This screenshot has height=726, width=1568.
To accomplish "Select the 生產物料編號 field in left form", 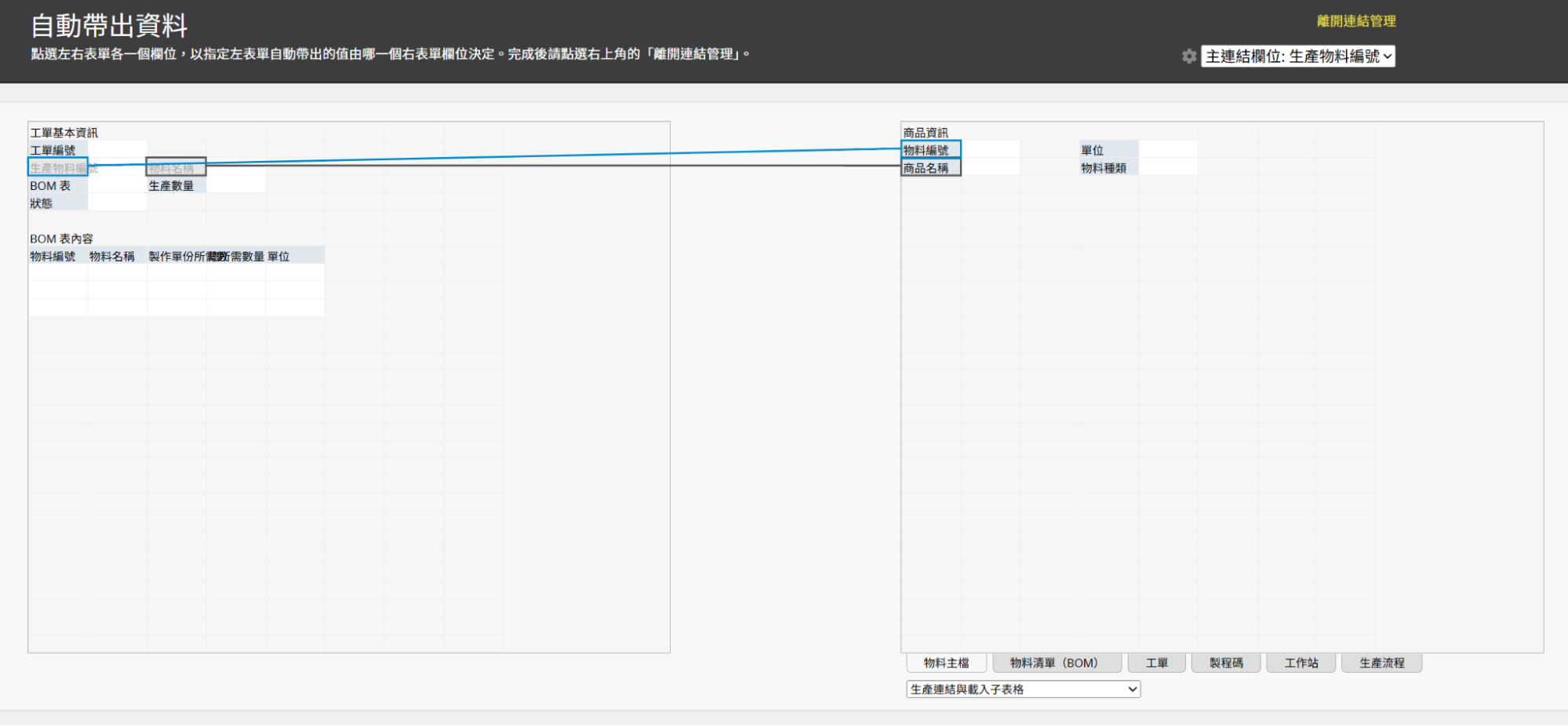I will pyautogui.click(x=58, y=168).
